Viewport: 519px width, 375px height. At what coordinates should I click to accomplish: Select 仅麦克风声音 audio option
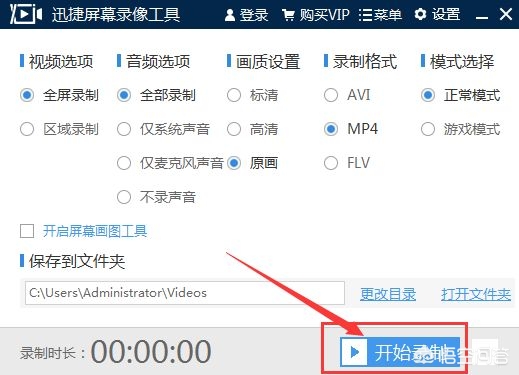point(170,163)
